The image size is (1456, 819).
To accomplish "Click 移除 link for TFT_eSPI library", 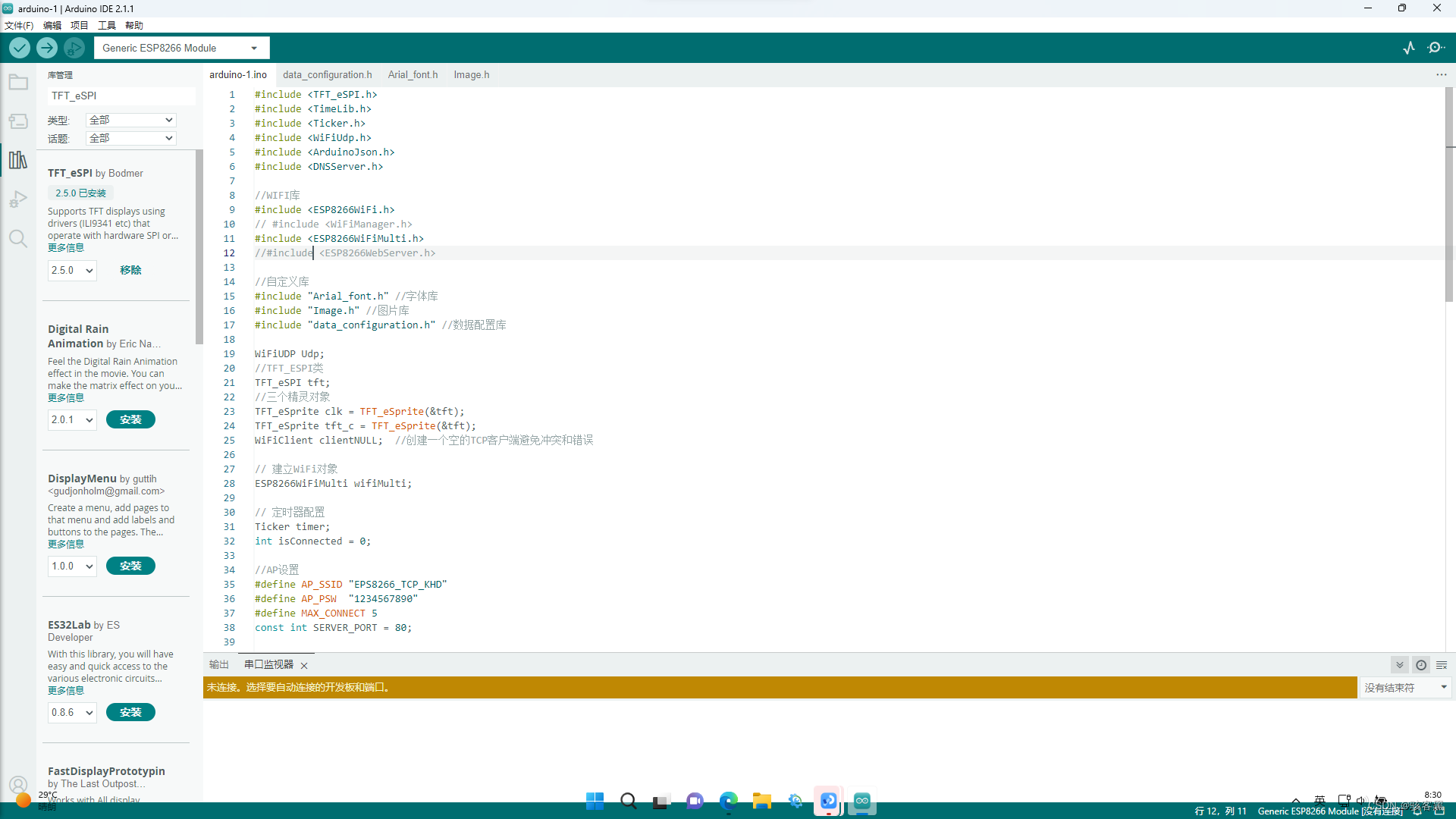I will 130,270.
